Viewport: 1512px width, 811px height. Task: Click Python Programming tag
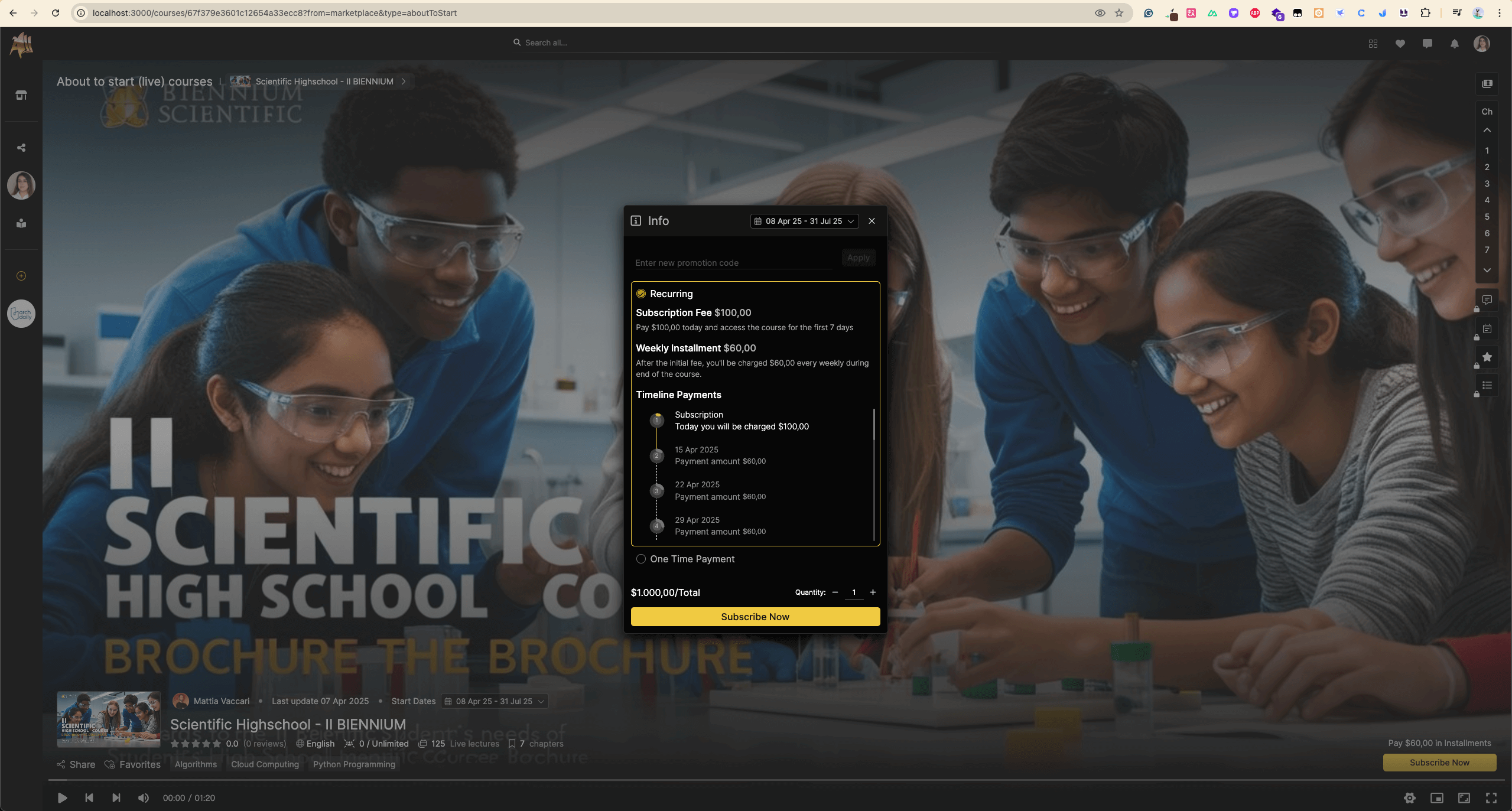click(x=354, y=764)
